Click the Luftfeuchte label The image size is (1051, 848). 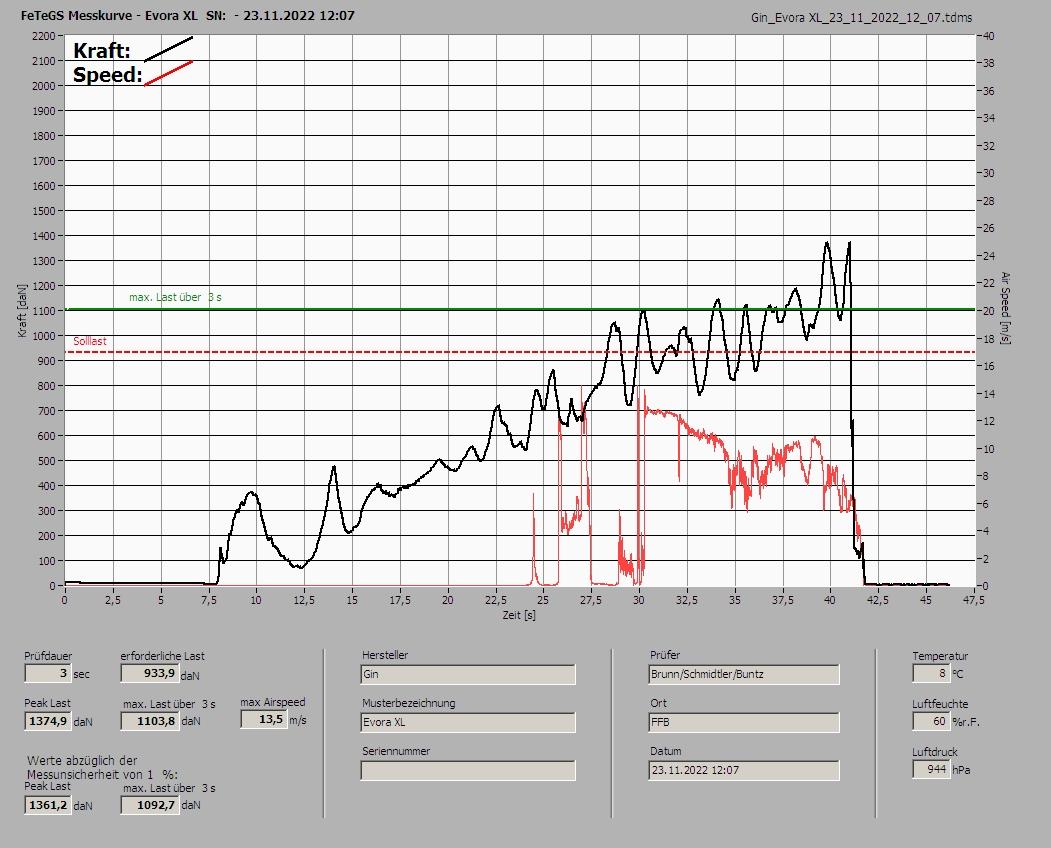pyautogui.click(x=940, y=704)
